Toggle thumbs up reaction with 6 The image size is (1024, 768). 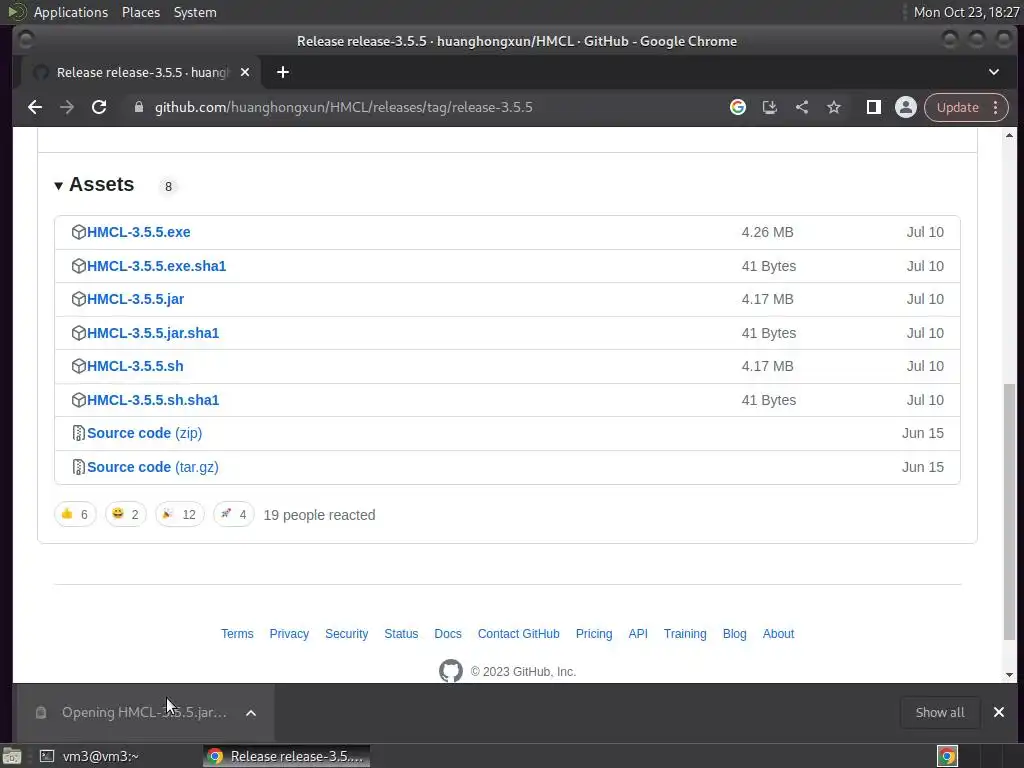[x=75, y=515]
